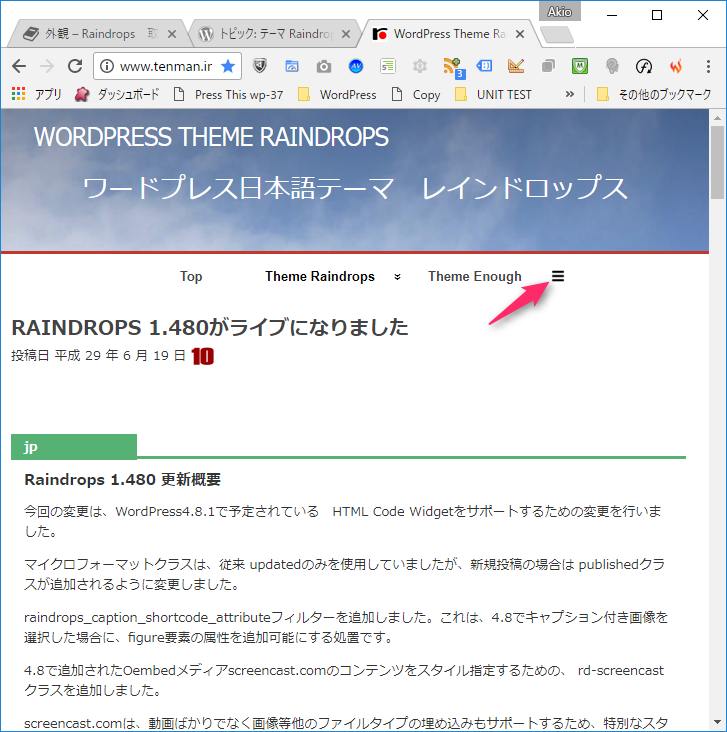Open the Top menu item
Viewport: 727px width, 732px height.
[191, 276]
